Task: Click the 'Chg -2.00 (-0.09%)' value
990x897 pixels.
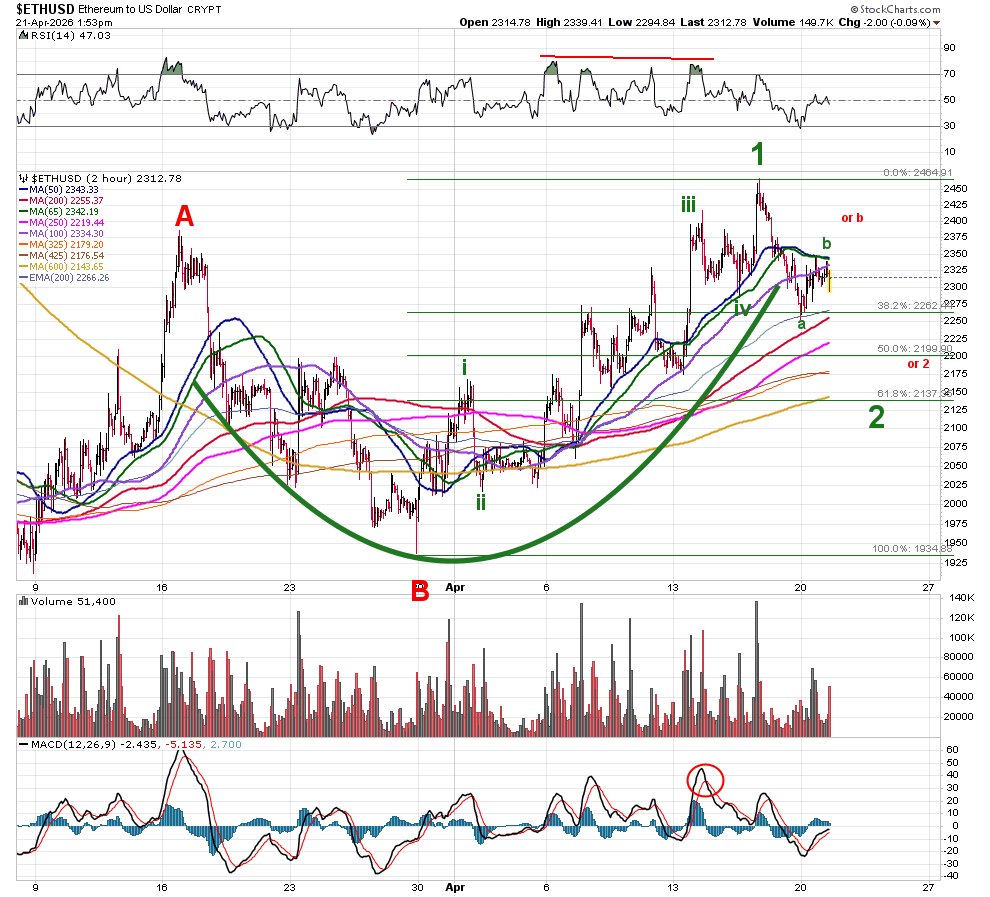Action: [884, 22]
